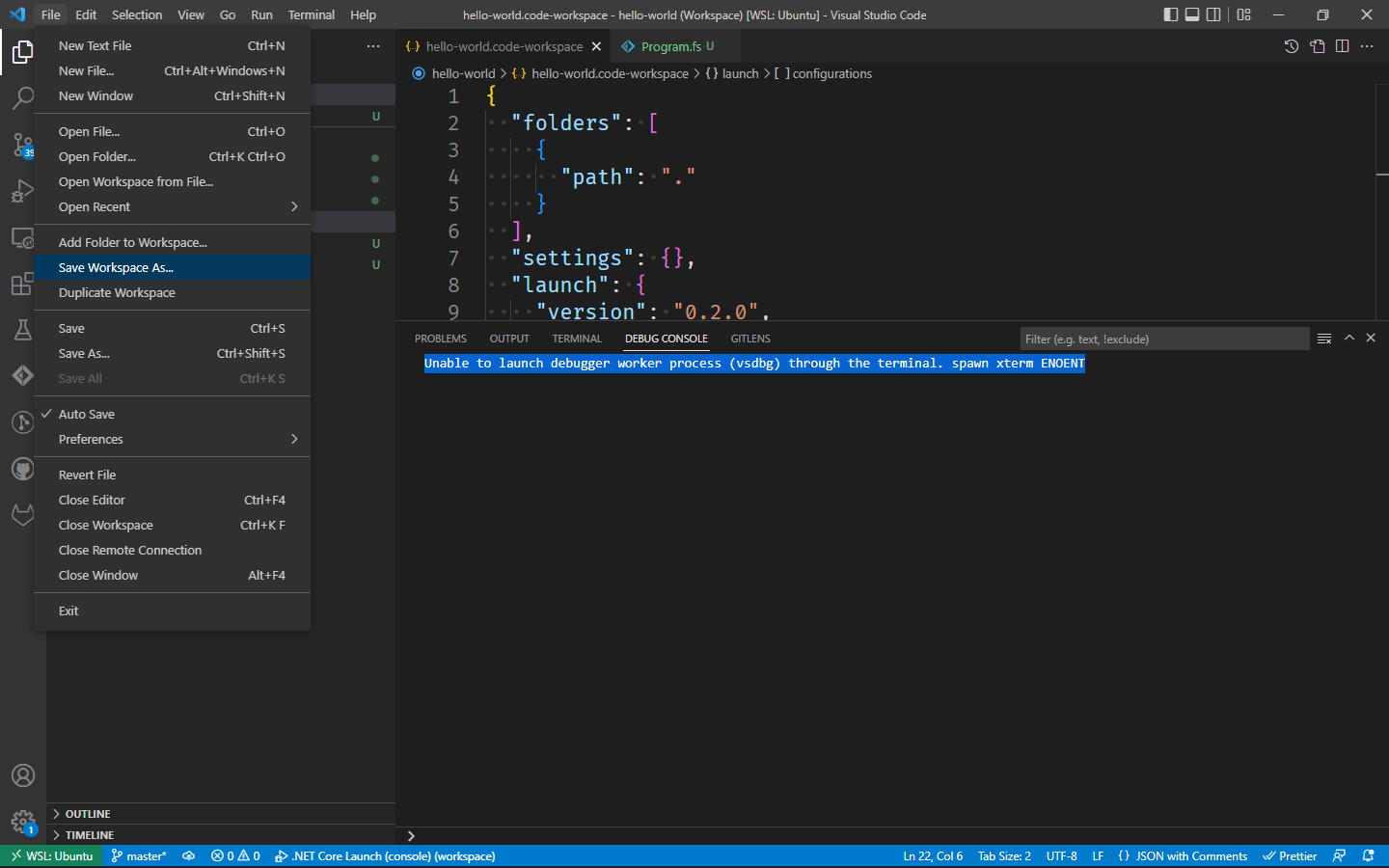1389x868 pixels.
Task: Click the WSL: Ubuntu remote indicator
Action: tap(52, 855)
